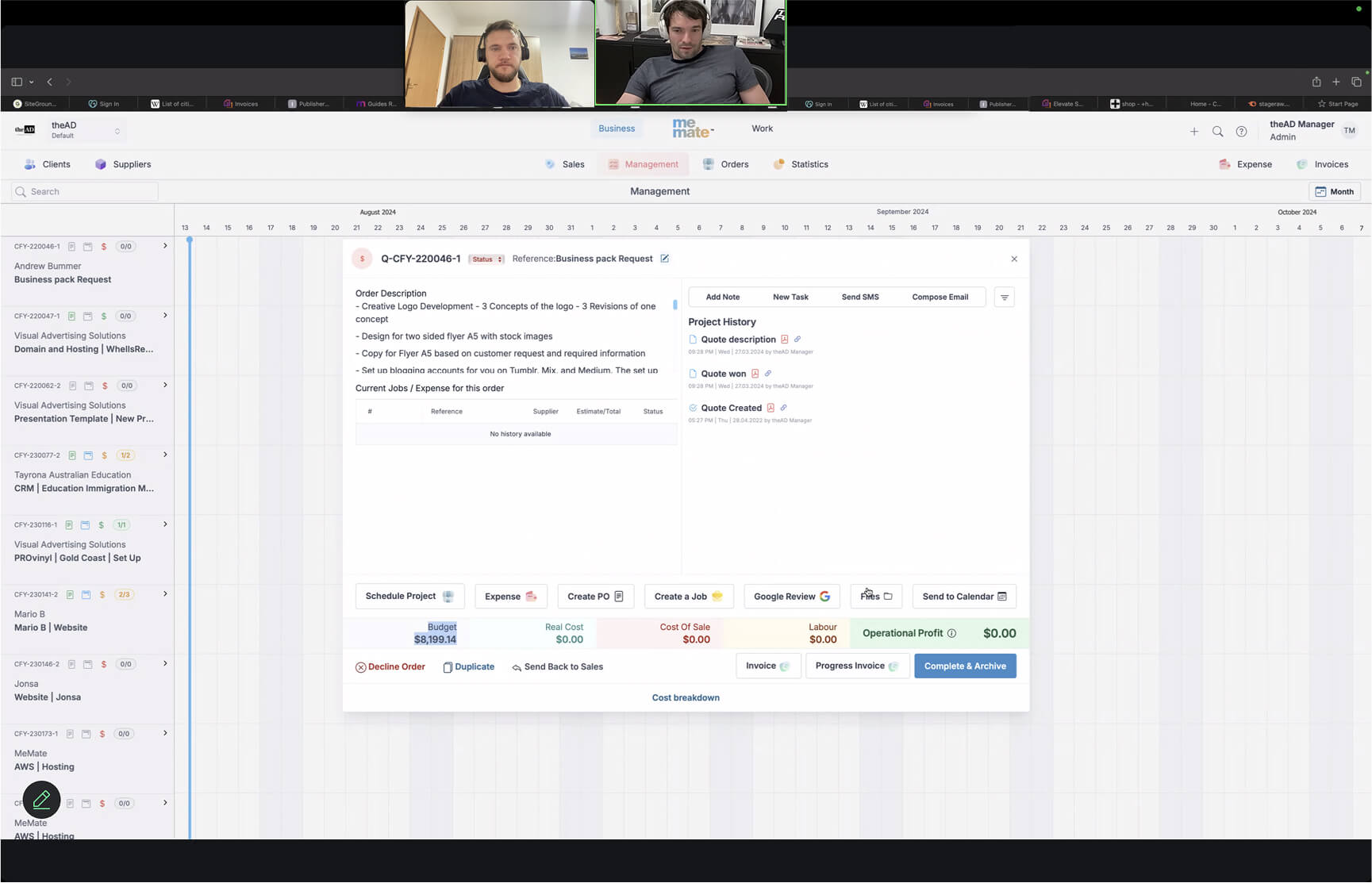The height and width of the screenshot is (883, 1372).
Task: Open the Statistics section
Action: [x=801, y=164]
